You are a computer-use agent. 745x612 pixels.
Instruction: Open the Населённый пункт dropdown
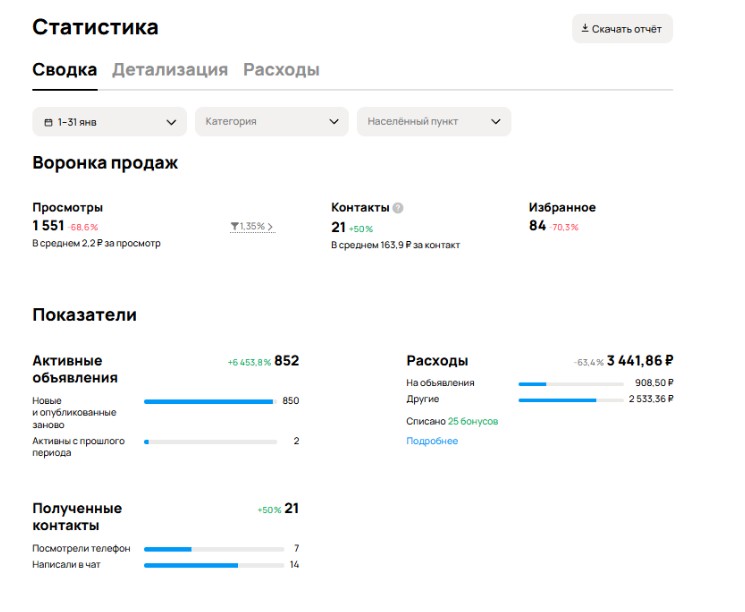click(434, 122)
